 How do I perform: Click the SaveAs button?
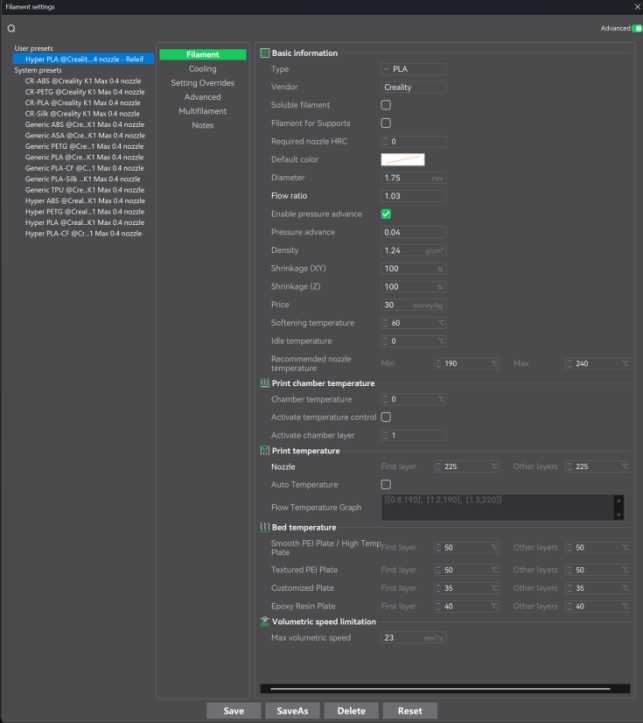[x=292, y=711]
